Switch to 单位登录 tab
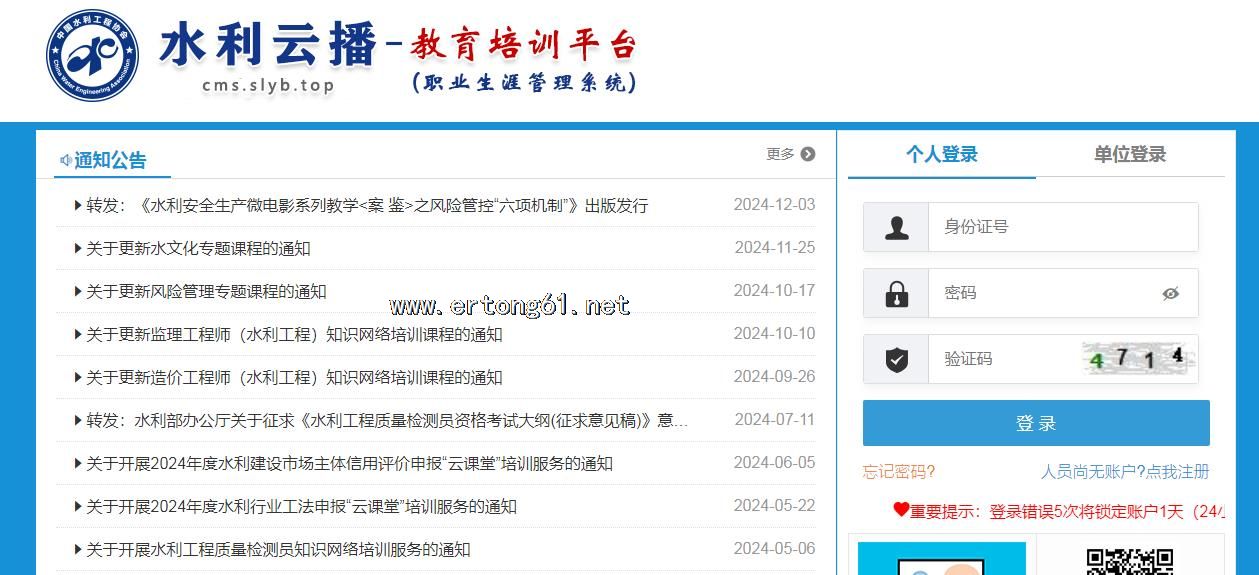The height and width of the screenshot is (575, 1259). pyautogui.click(x=1129, y=154)
